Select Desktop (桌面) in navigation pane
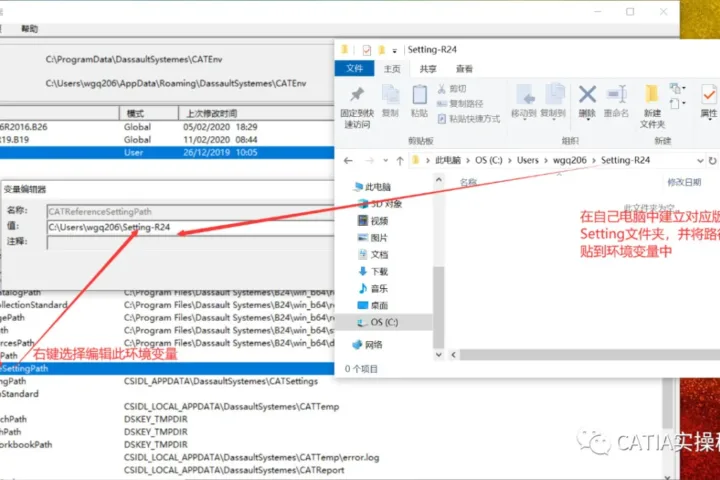This screenshot has width=720, height=480. (x=373, y=305)
